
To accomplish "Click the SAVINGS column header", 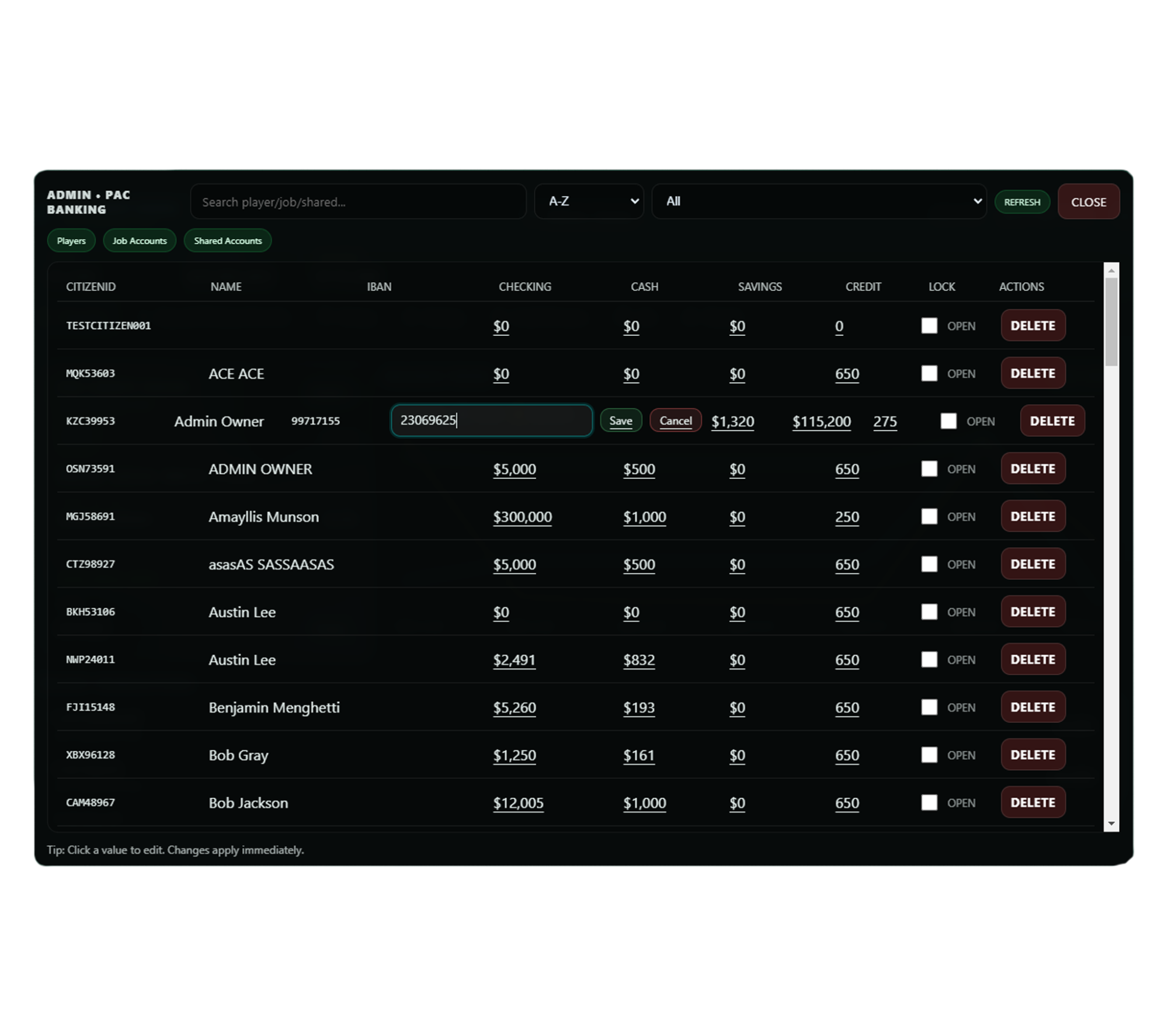I will (x=759, y=287).
